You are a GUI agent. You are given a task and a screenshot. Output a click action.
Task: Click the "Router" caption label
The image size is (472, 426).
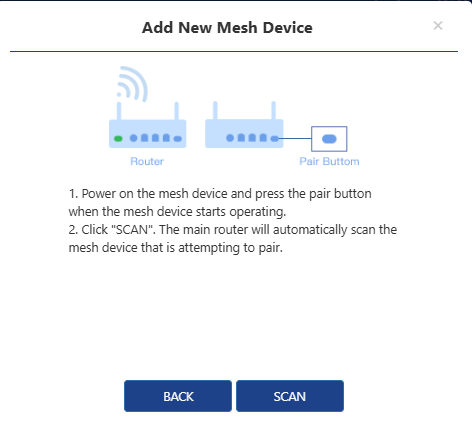[147, 161]
